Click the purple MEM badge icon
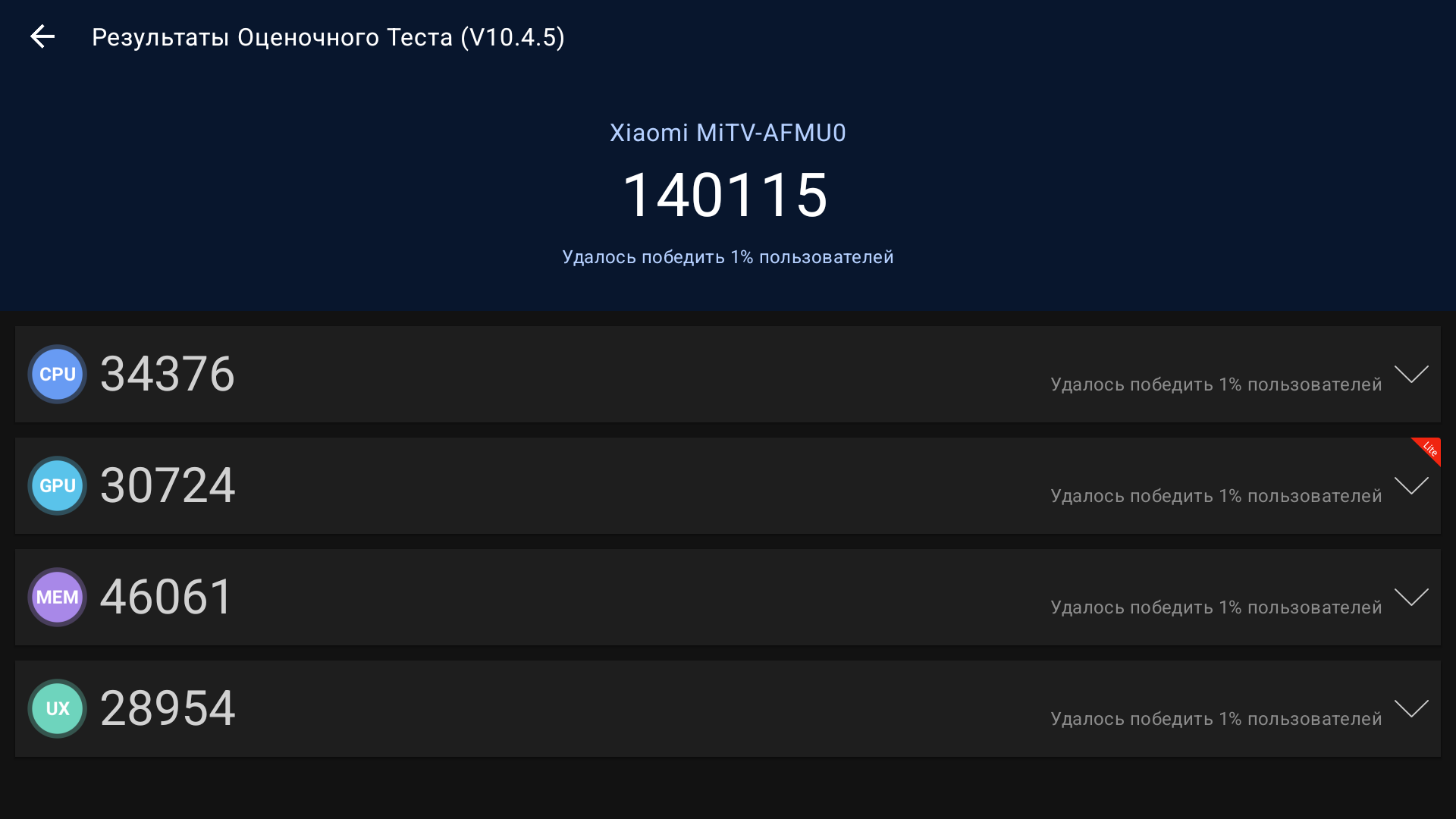The width and height of the screenshot is (1456, 819). (x=58, y=597)
